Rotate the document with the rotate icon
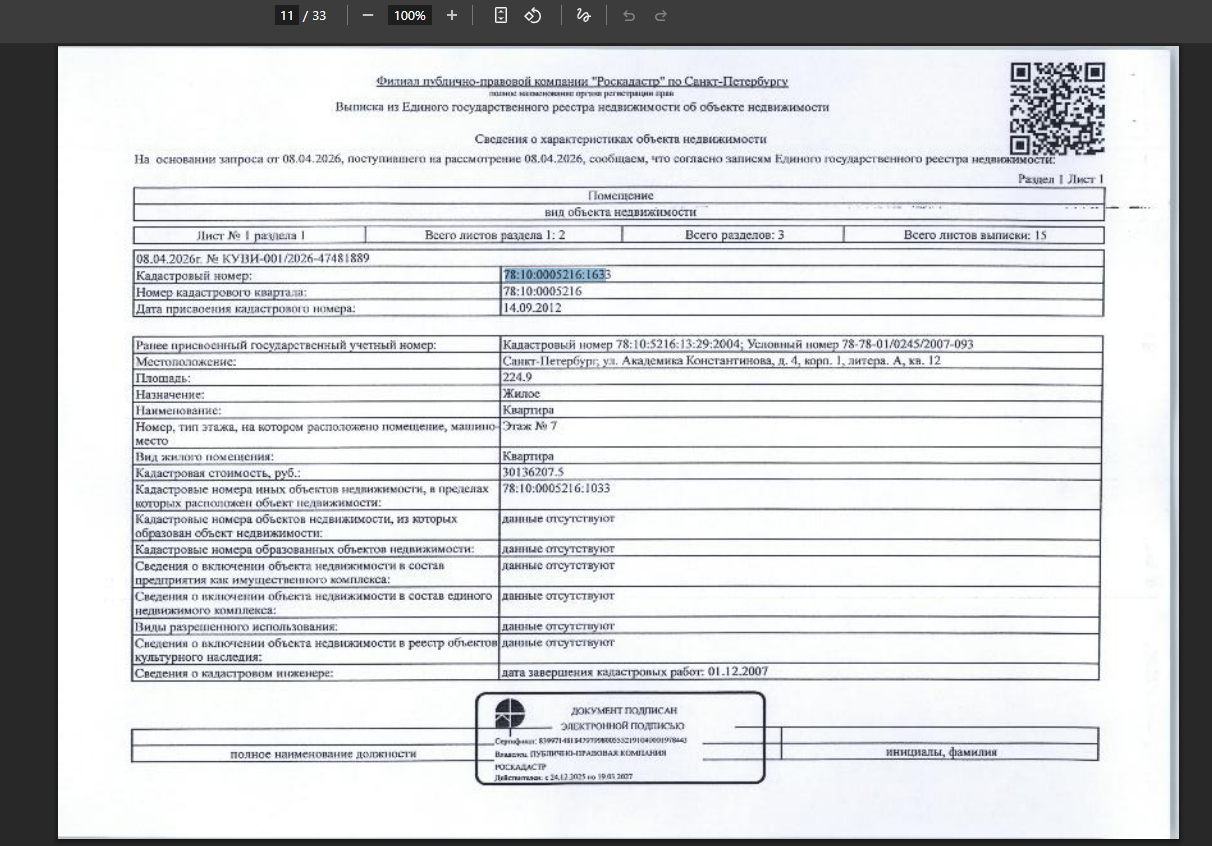The height and width of the screenshot is (846, 1212). coord(533,15)
